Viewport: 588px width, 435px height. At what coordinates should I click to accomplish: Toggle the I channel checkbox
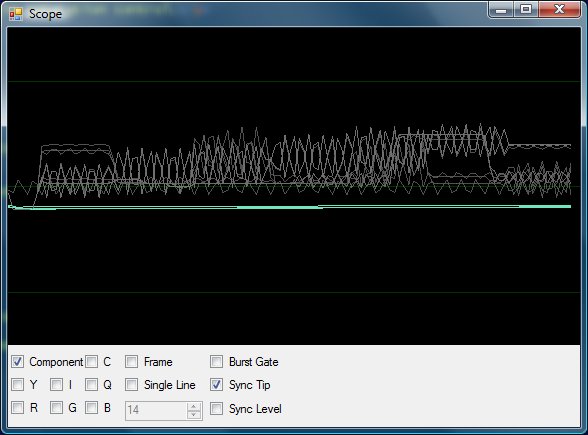[56, 384]
